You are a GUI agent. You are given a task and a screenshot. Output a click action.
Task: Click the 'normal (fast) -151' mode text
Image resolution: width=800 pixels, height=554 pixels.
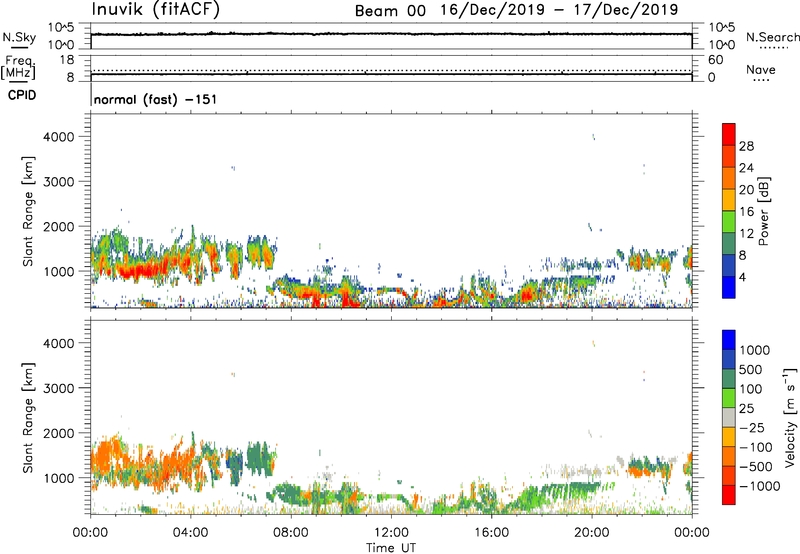click(155, 99)
